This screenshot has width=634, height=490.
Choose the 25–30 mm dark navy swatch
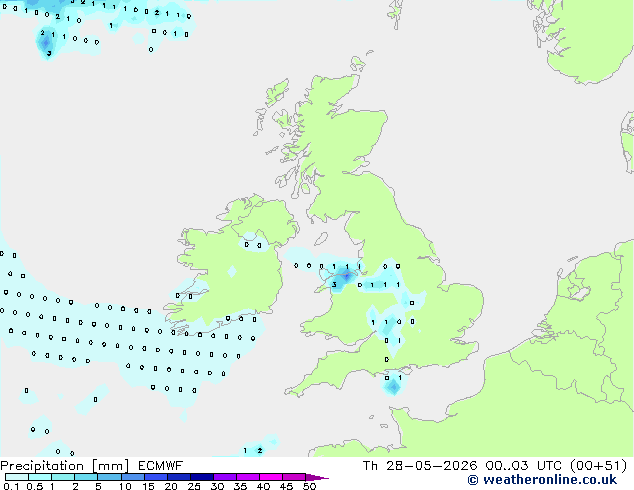point(202,477)
